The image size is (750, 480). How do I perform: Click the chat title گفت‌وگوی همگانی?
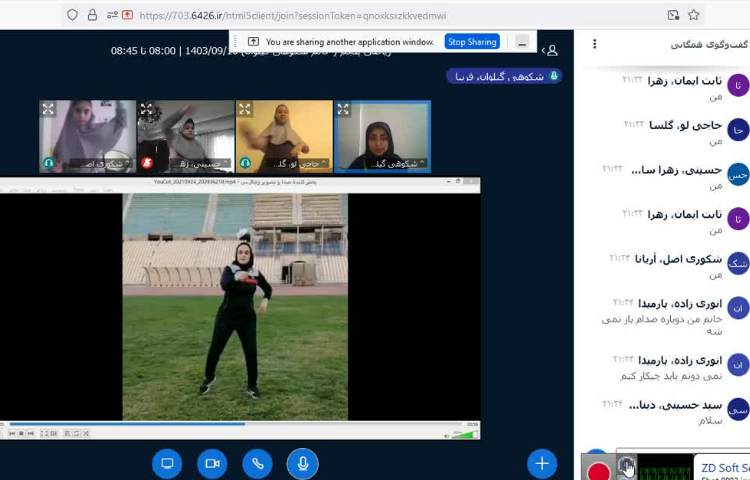pyautogui.click(x=710, y=44)
